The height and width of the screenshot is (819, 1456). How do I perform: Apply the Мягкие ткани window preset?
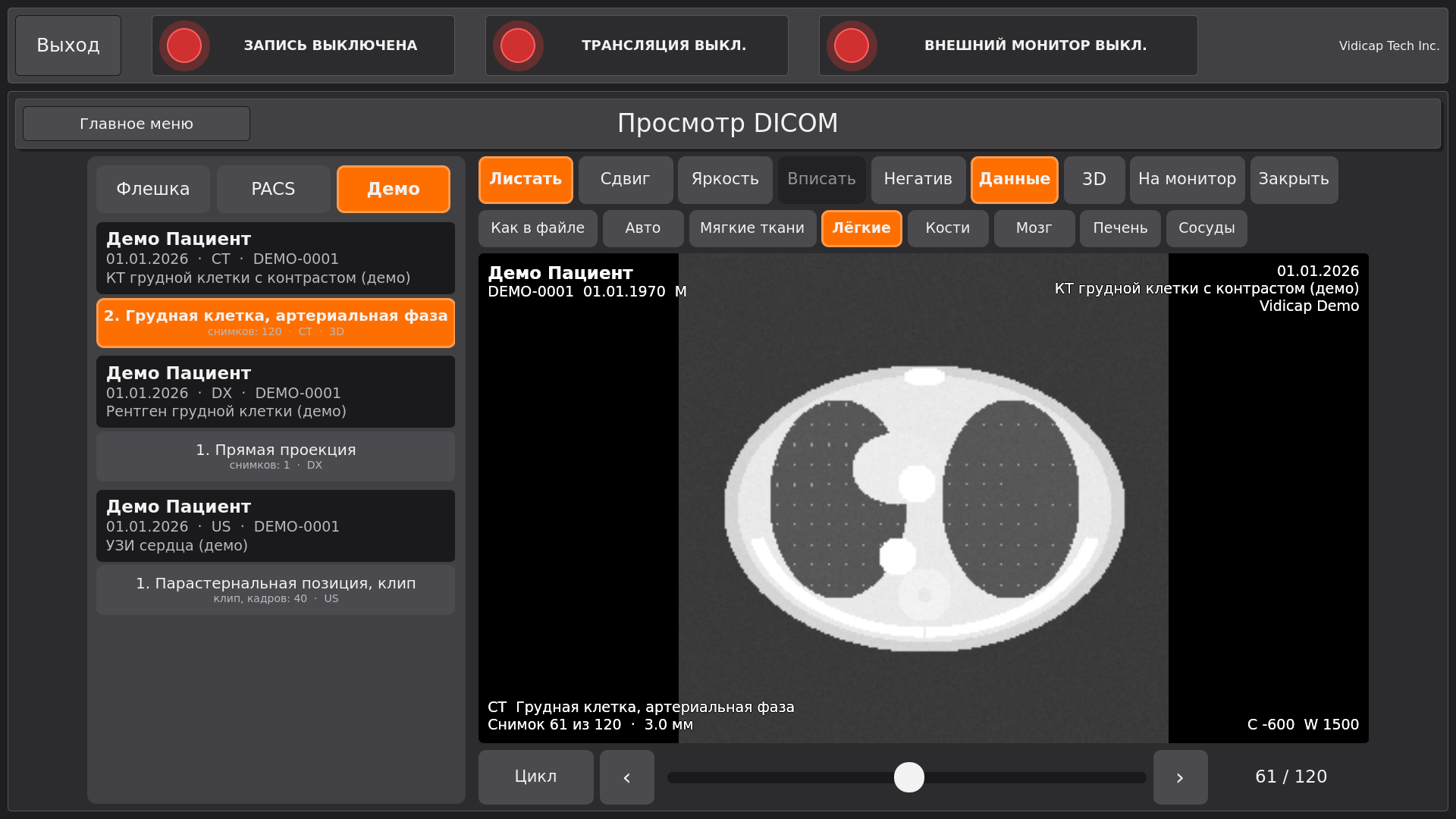tap(752, 228)
